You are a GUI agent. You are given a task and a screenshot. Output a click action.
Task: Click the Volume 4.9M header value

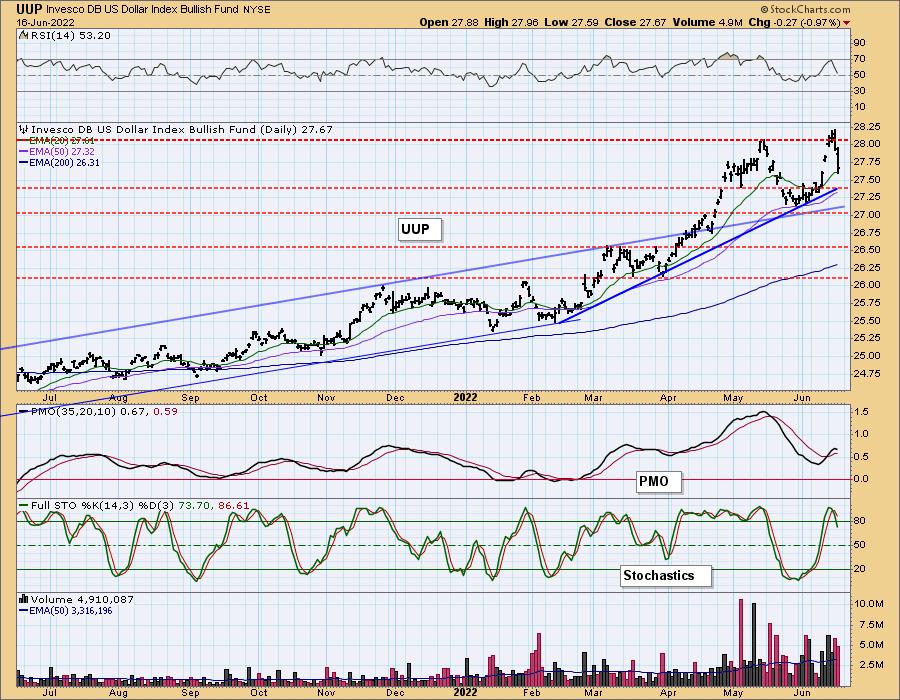[x=708, y=22]
